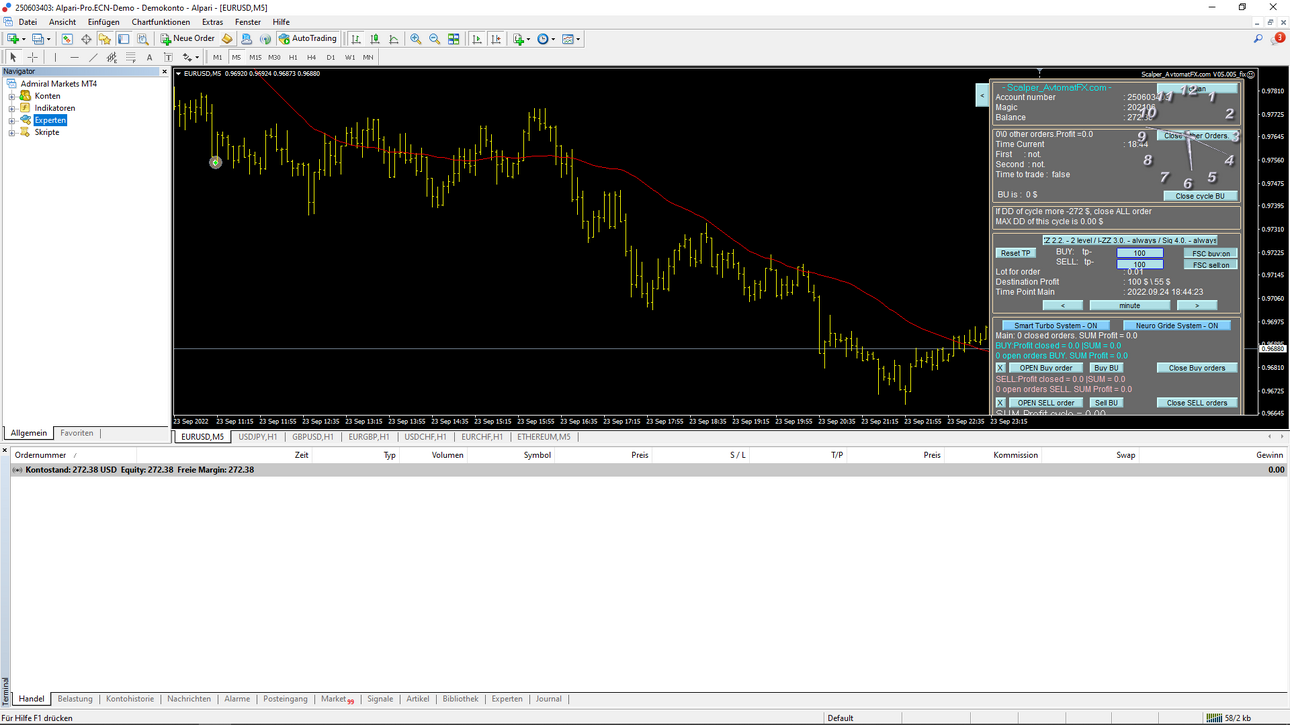The image size is (1290, 725).
Task: Open the Kontohistorie terminal tab
Action: point(130,699)
